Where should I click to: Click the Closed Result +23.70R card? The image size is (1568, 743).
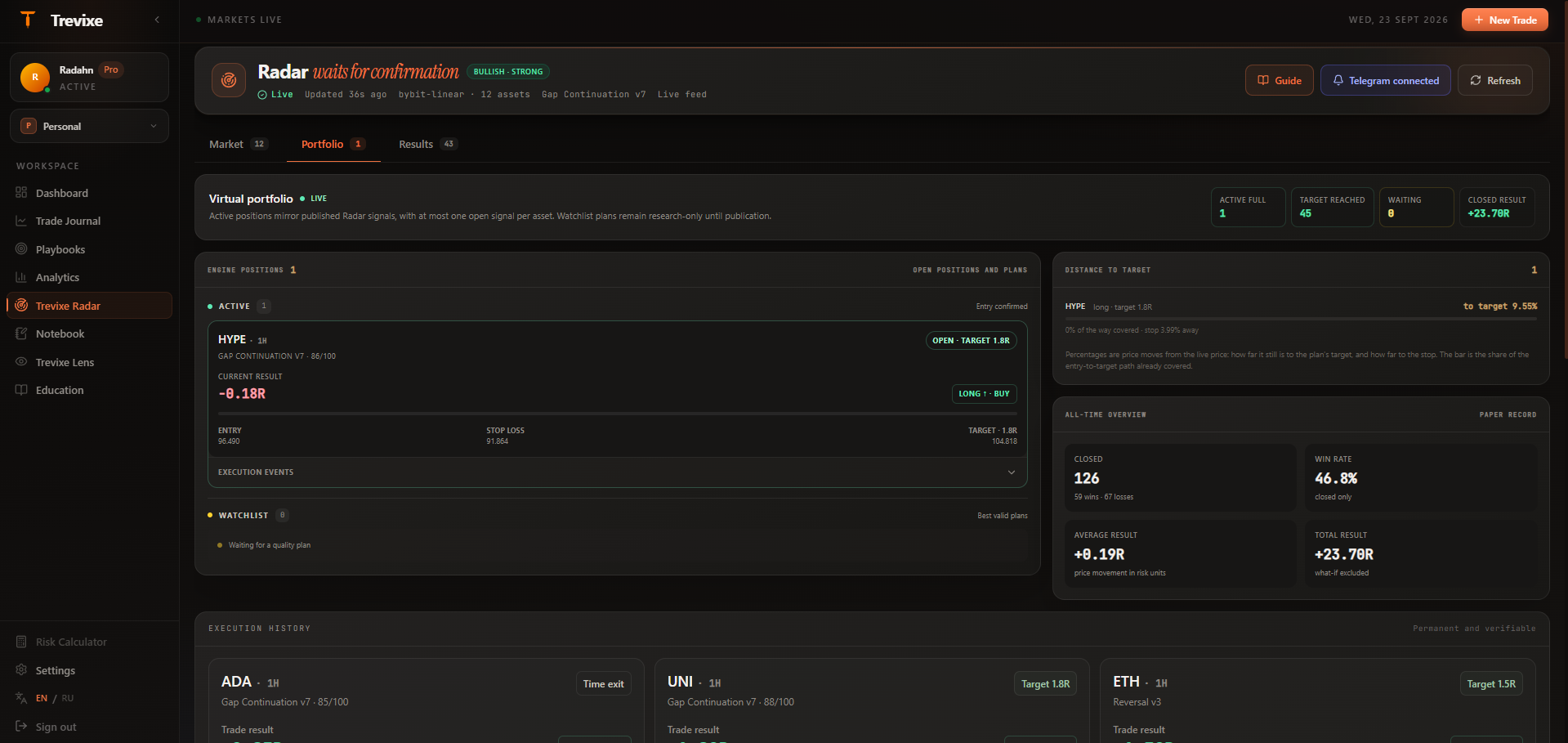pos(1497,207)
